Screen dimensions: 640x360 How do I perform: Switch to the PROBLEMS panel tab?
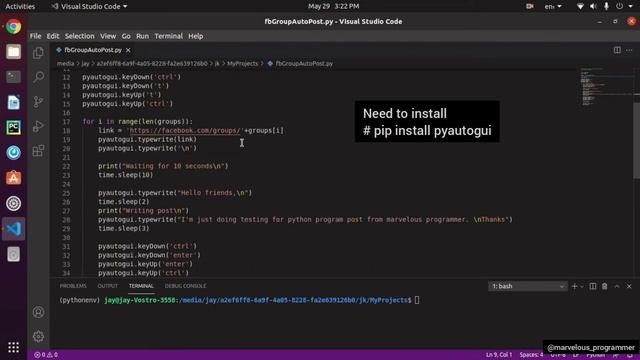click(73, 286)
